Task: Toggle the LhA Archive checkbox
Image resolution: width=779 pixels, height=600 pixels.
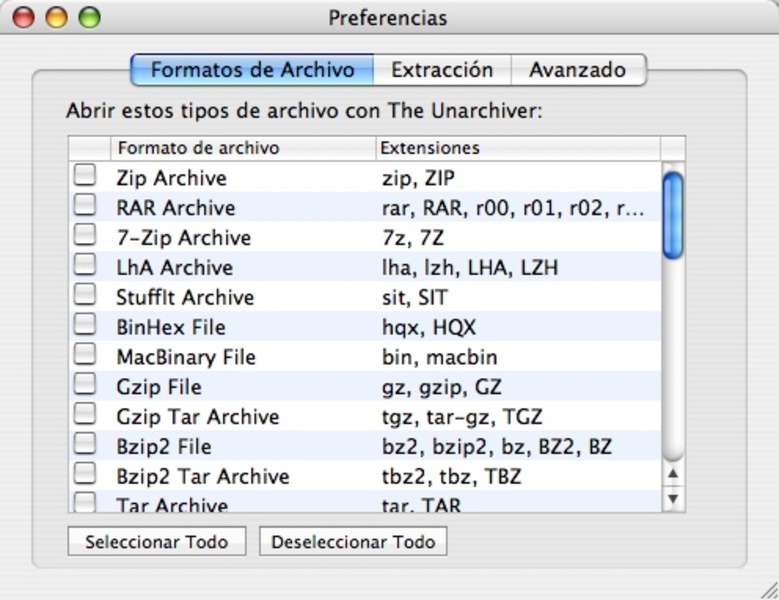Action: pyautogui.click(x=86, y=266)
